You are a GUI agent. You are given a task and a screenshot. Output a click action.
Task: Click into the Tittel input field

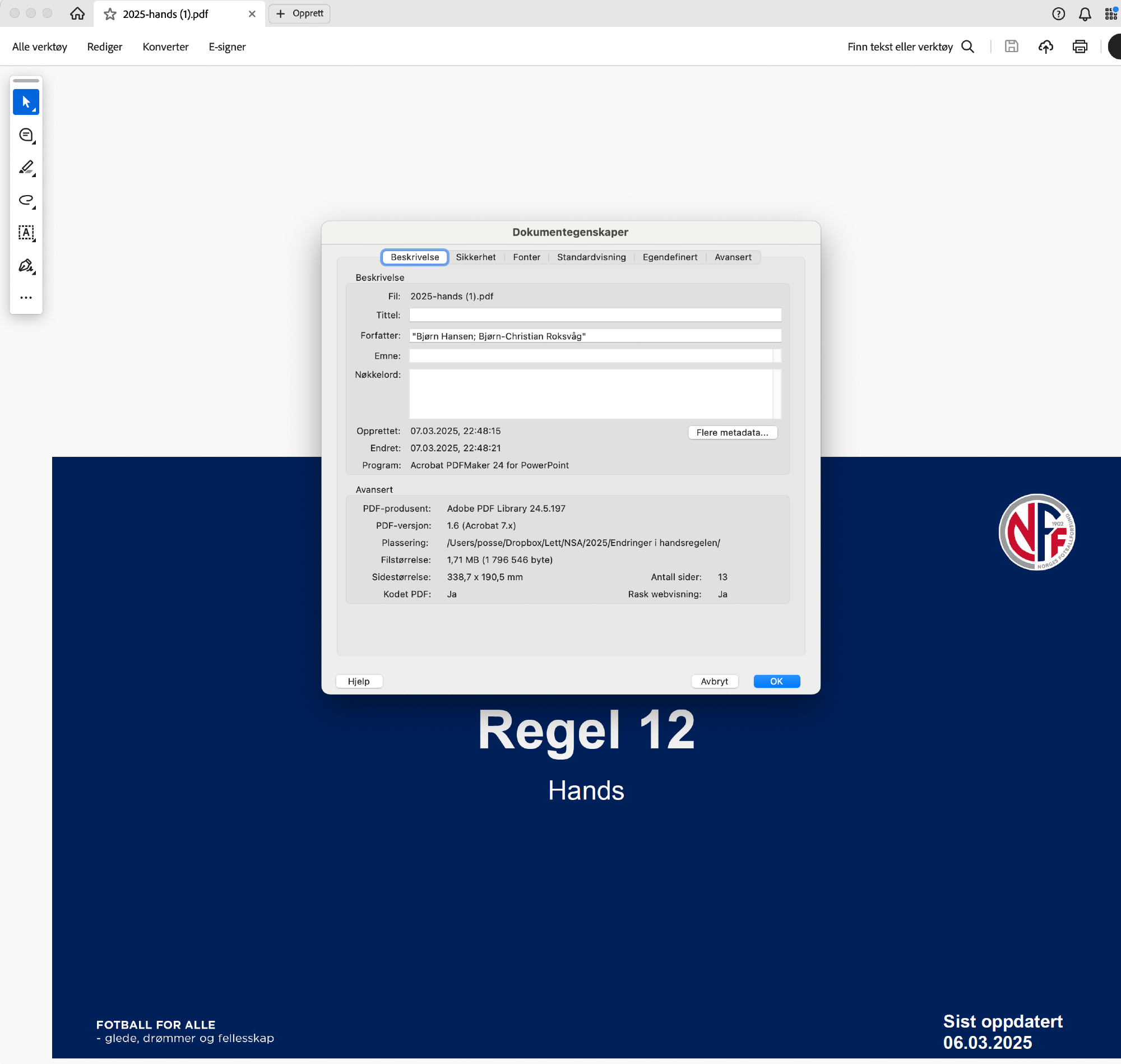(x=595, y=315)
